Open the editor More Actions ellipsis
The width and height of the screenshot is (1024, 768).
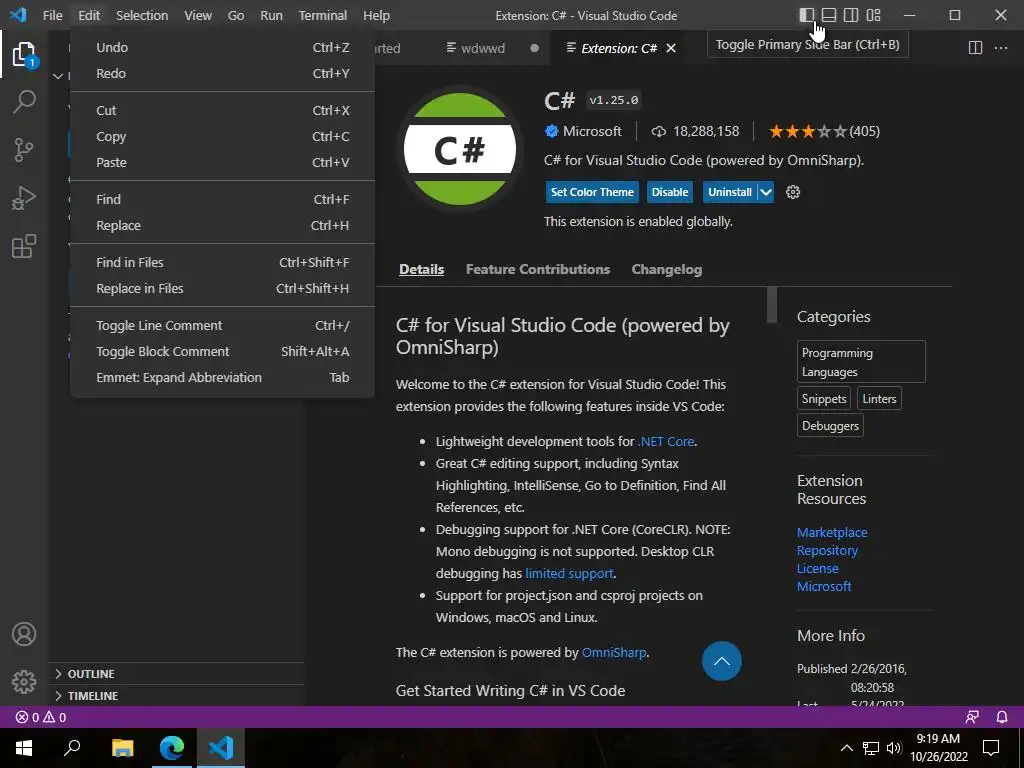[1000, 48]
